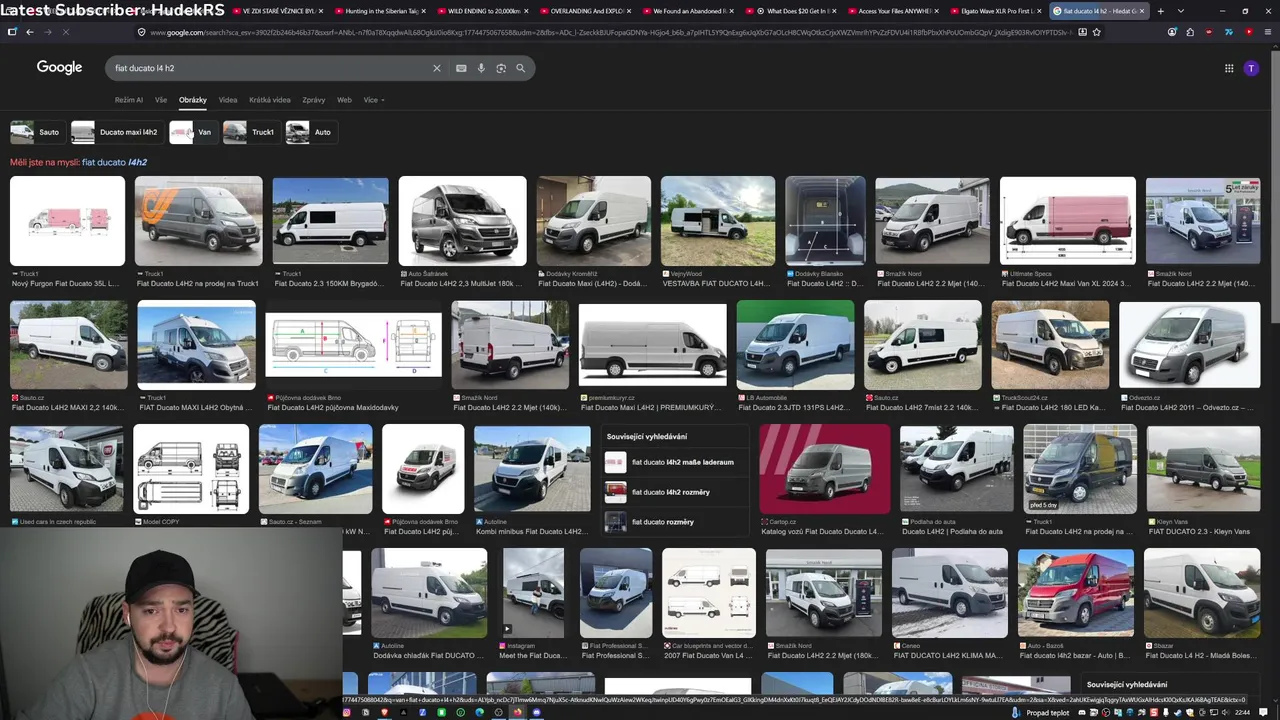Image resolution: width=1280 pixels, height=720 pixels.
Task: Open the Ultimate Specs Maxi Van XL image
Action: click(x=1068, y=221)
